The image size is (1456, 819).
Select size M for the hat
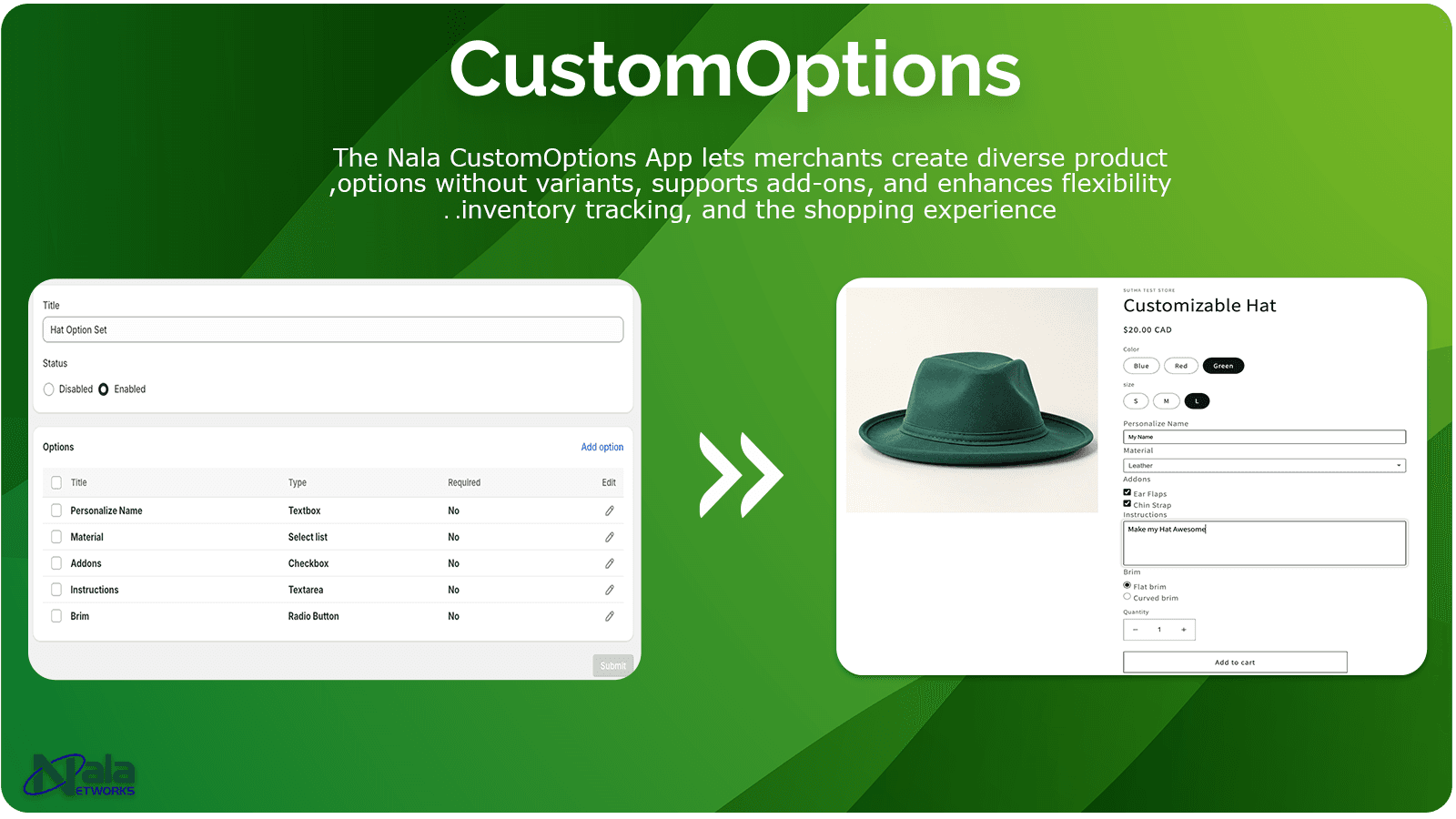coord(1167,400)
